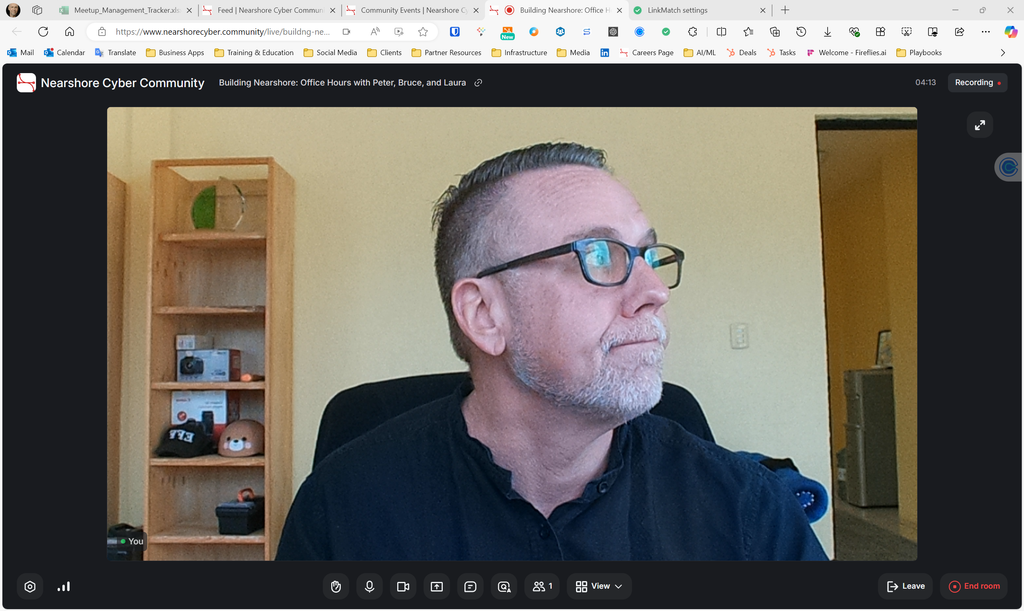The width and height of the screenshot is (1024, 611).
Task: Toggle split screen view
Action: [x=722, y=32]
